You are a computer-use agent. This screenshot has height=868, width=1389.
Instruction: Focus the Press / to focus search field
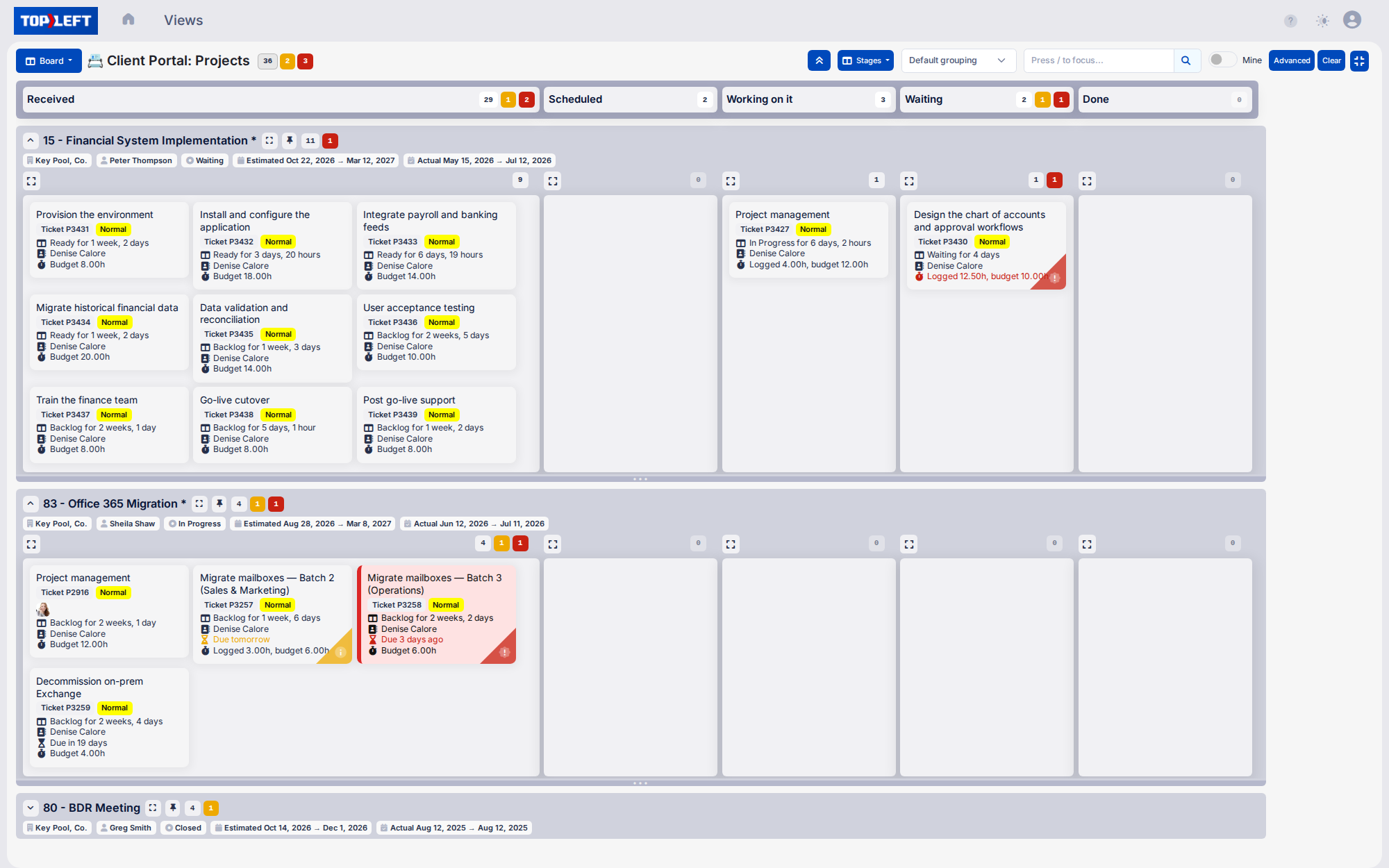[x=1099, y=60]
